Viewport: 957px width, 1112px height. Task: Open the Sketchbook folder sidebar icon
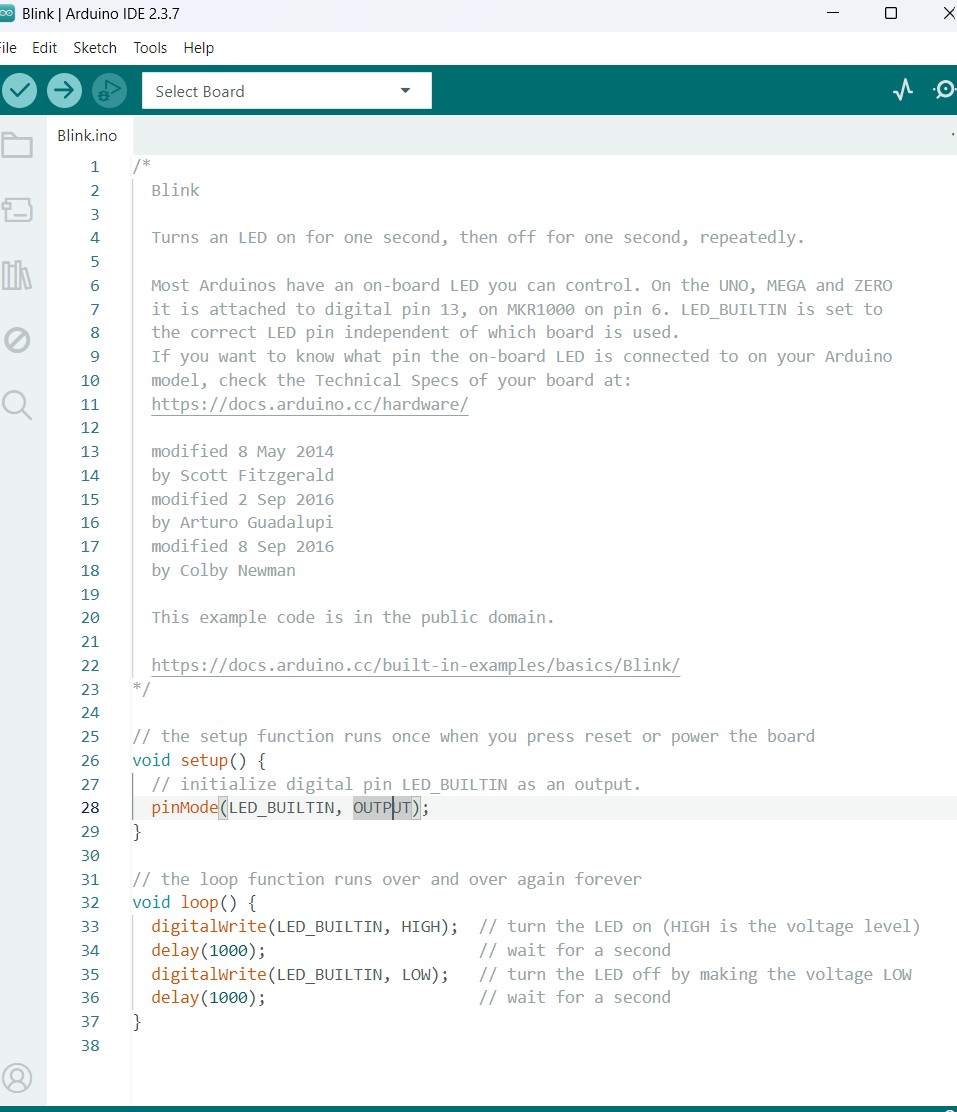17,145
